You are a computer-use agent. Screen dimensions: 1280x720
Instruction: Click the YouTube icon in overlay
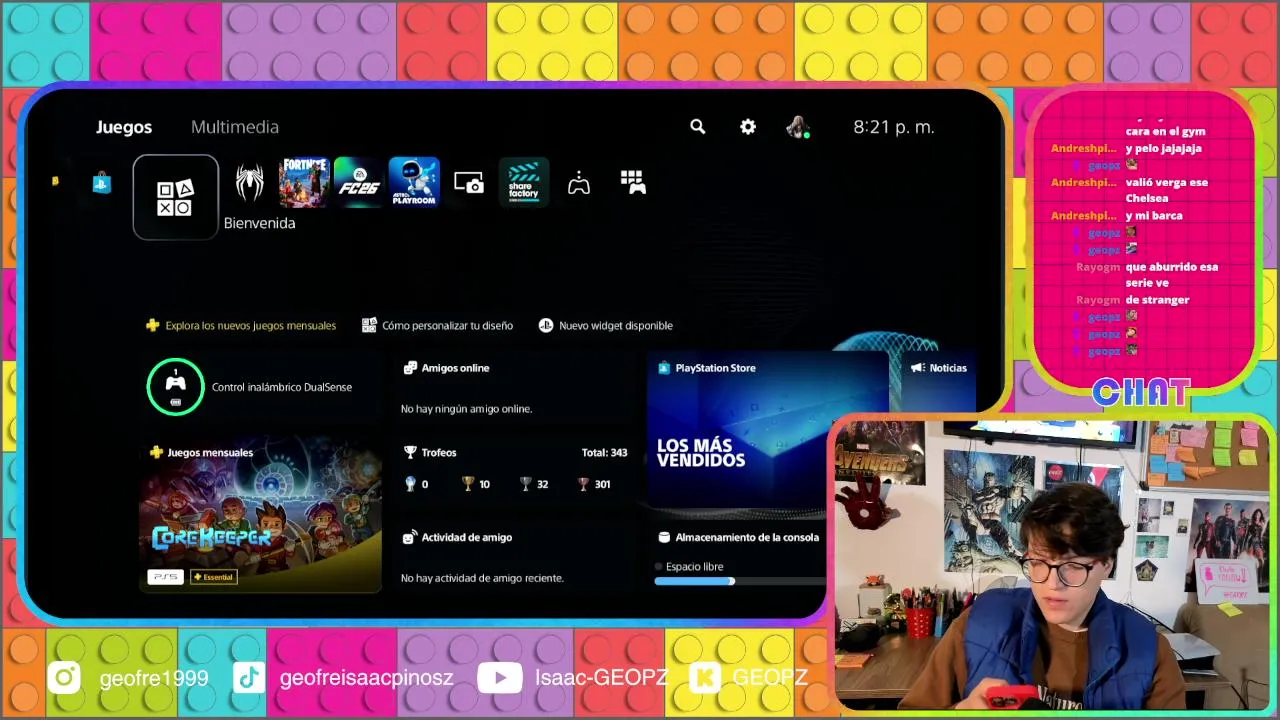pyautogui.click(x=499, y=678)
